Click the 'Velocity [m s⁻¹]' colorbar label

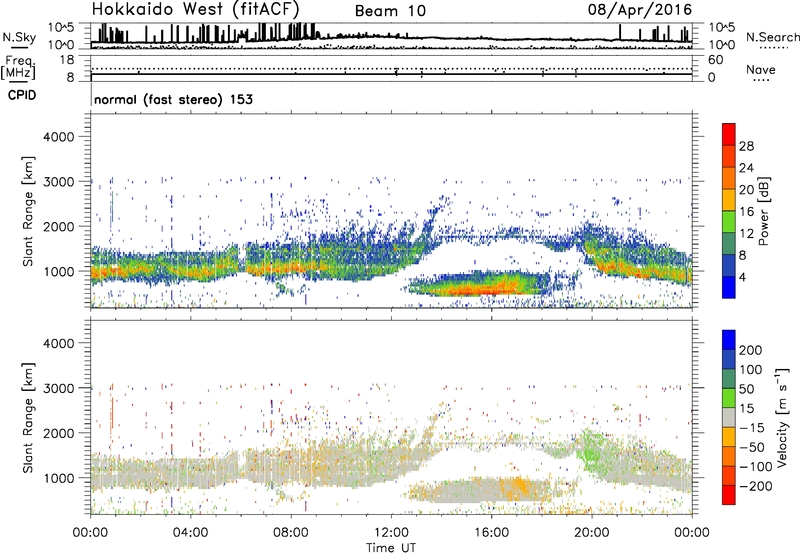(782, 417)
